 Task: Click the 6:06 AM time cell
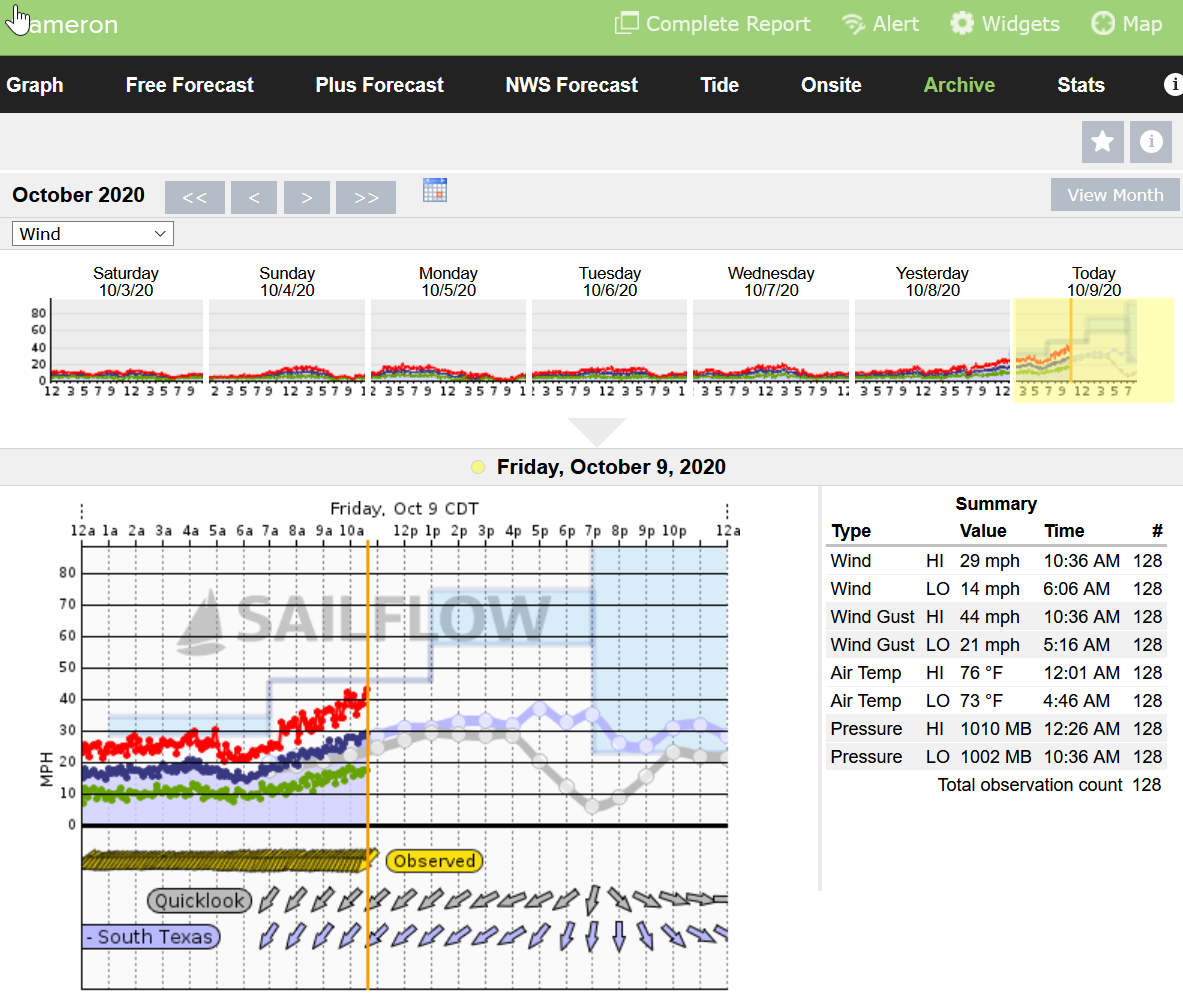pyautogui.click(x=1077, y=589)
